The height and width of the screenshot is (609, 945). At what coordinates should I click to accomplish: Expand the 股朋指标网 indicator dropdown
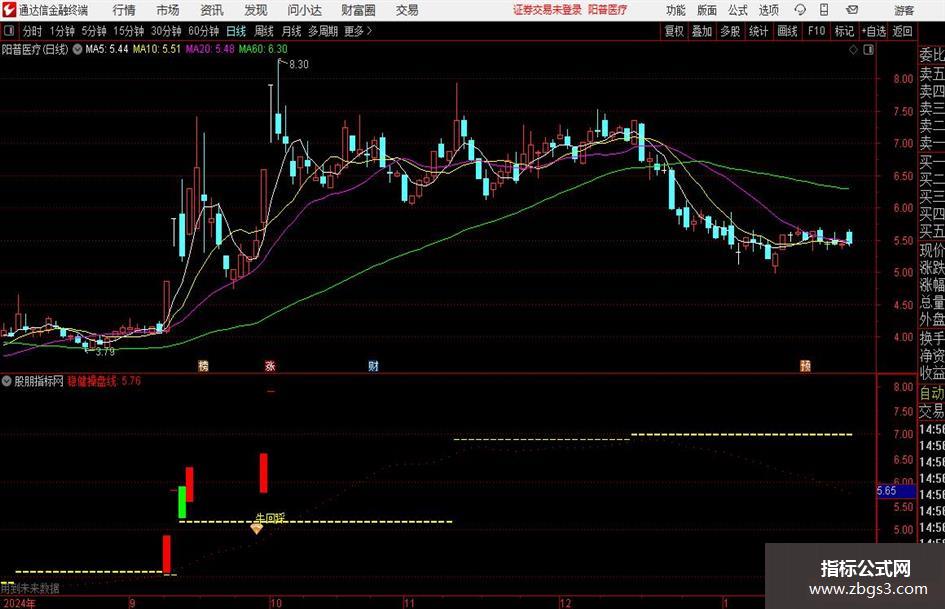(x=7, y=381)
